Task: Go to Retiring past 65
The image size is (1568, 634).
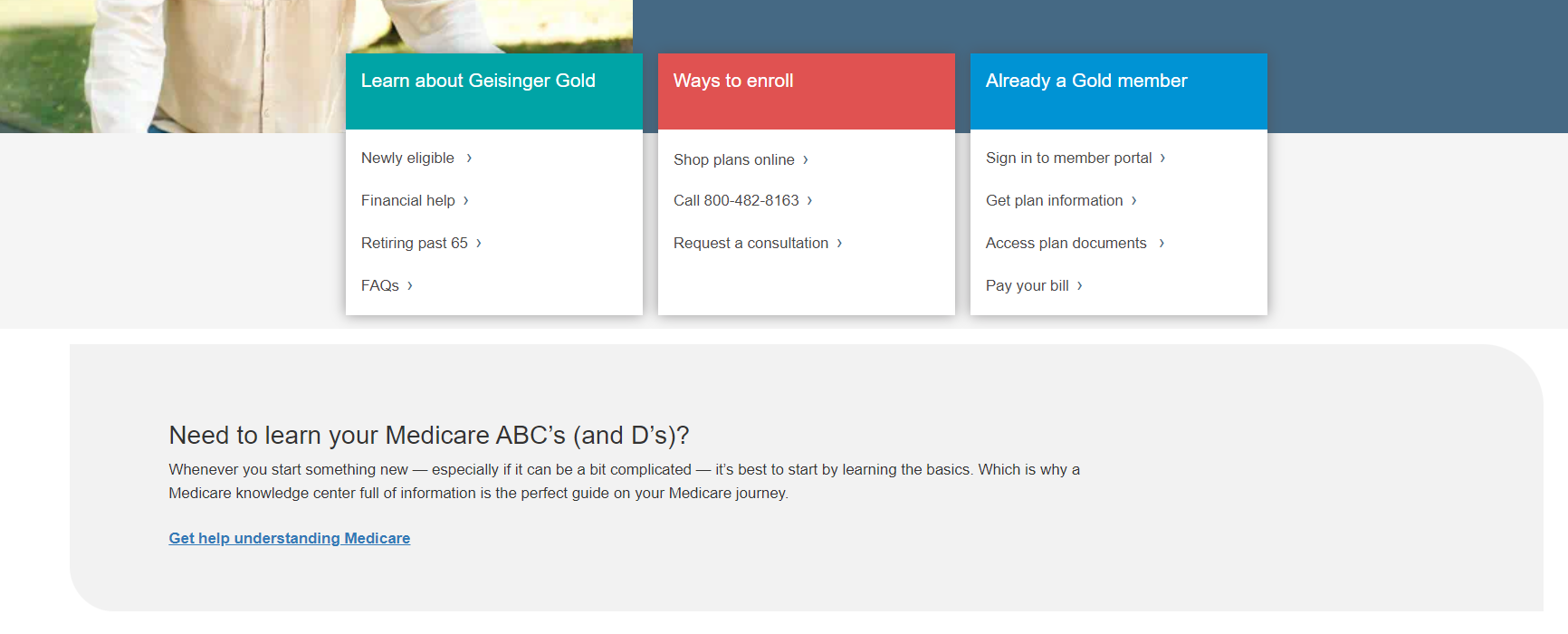Action: tap(415, 243)
